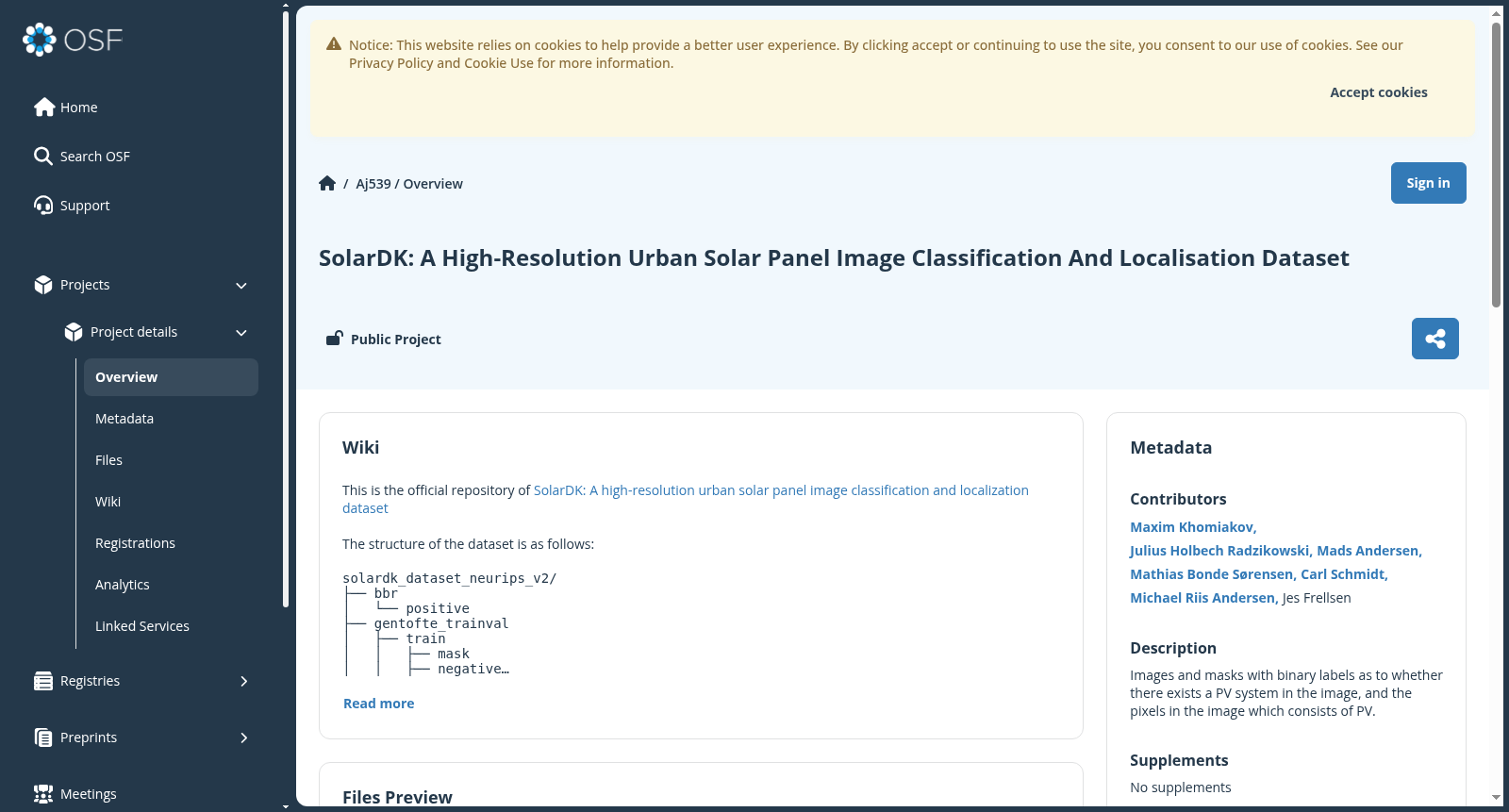Open contributor Michael Riis Andersen

point(1204,598)
